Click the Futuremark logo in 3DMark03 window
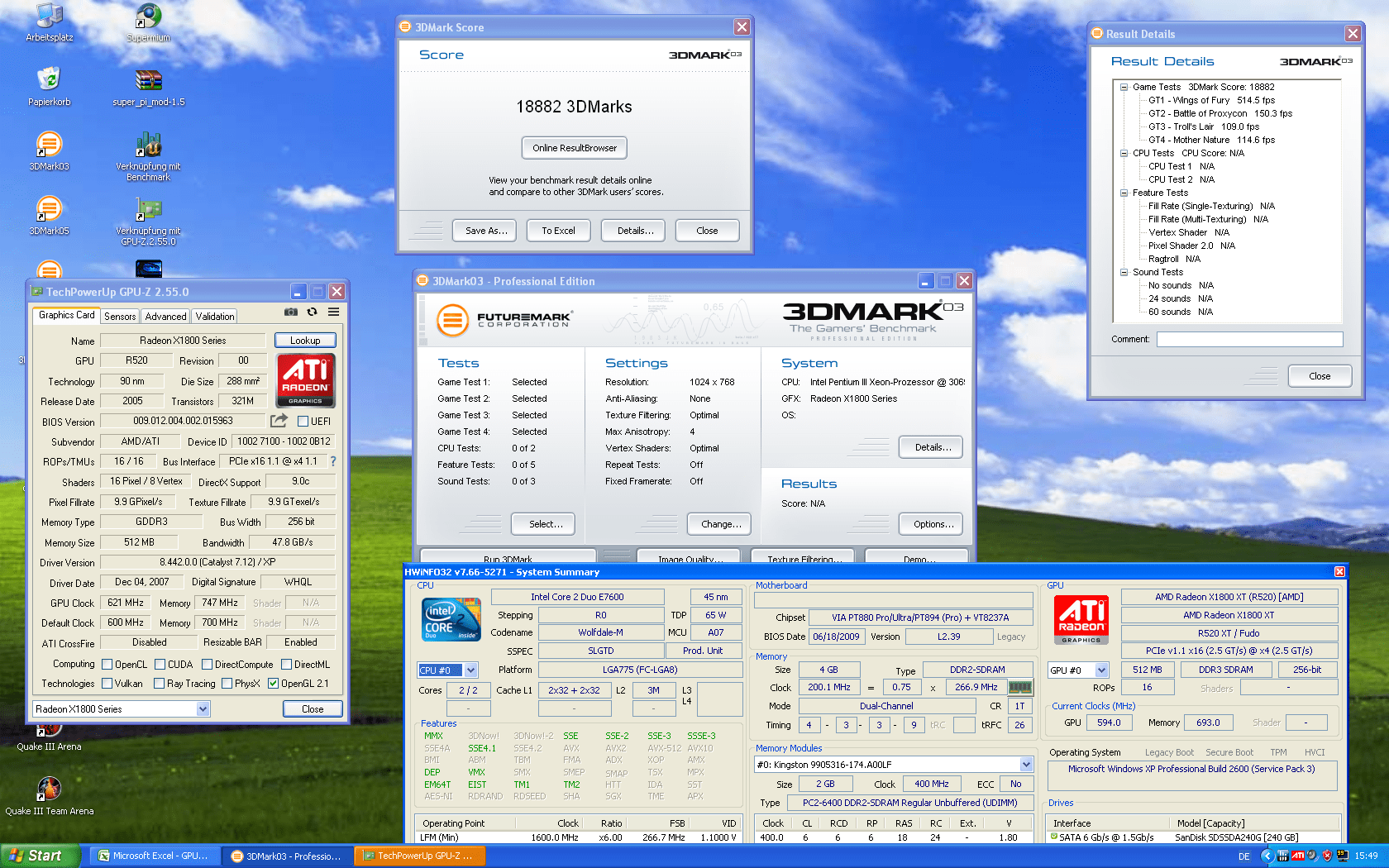This screenshot has width=1389, height=868. click(x=504, y=320)
